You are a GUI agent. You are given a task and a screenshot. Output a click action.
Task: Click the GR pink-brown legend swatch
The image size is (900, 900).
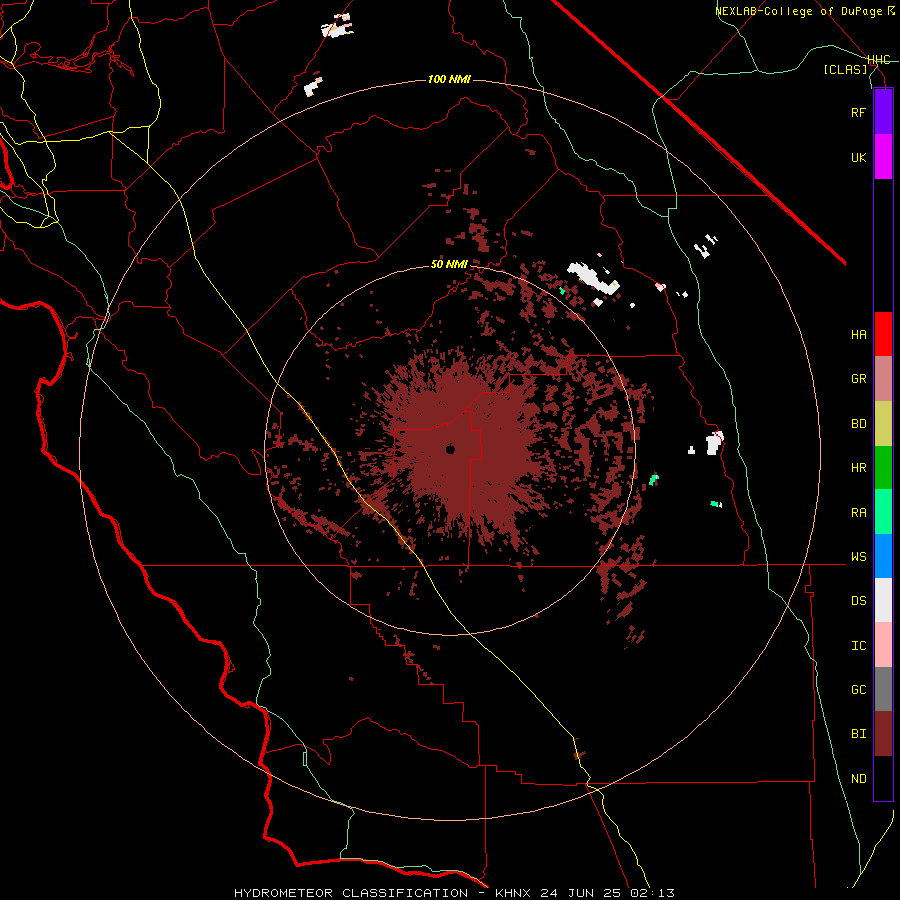883,379
